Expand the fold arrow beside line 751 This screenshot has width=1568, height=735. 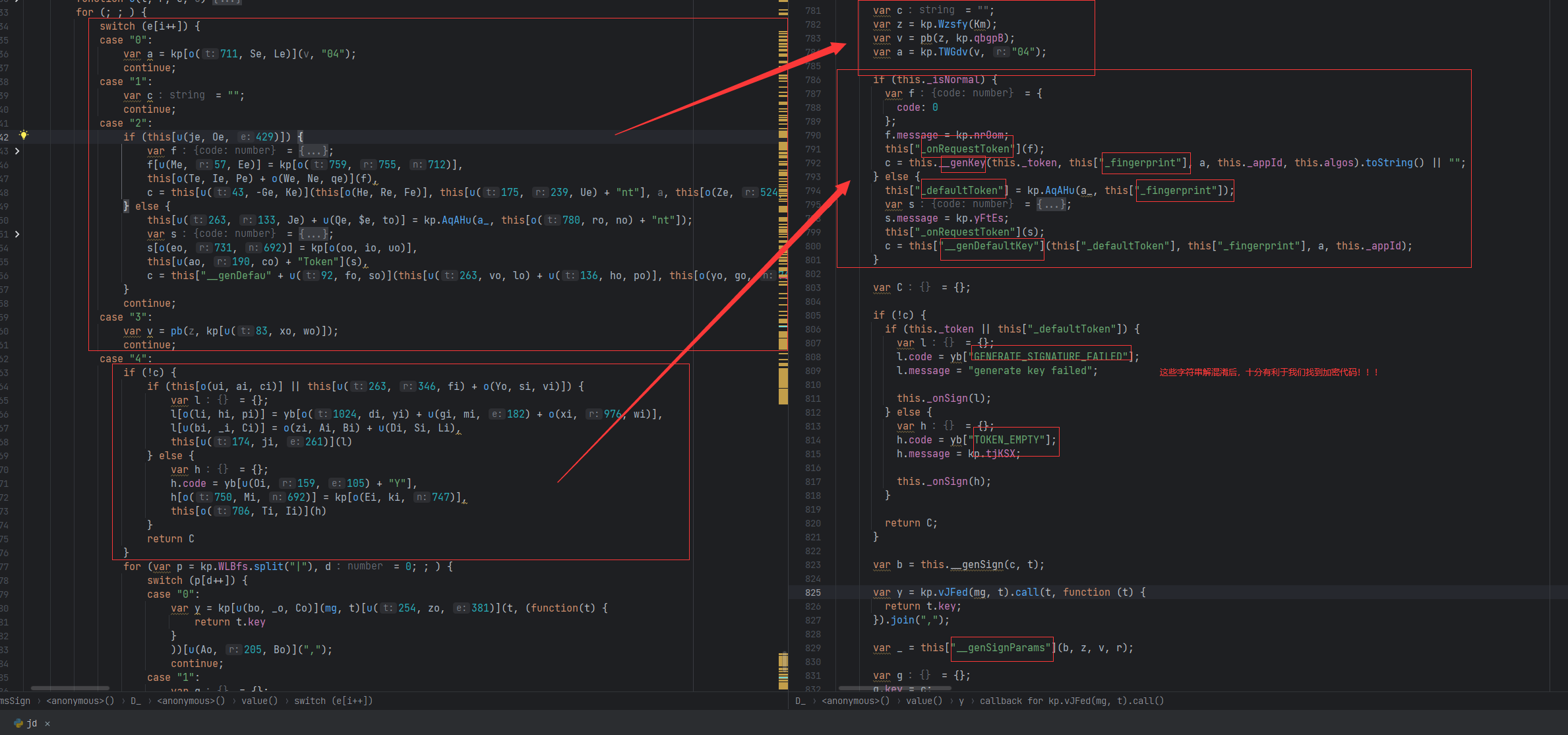tap(17, 234)
